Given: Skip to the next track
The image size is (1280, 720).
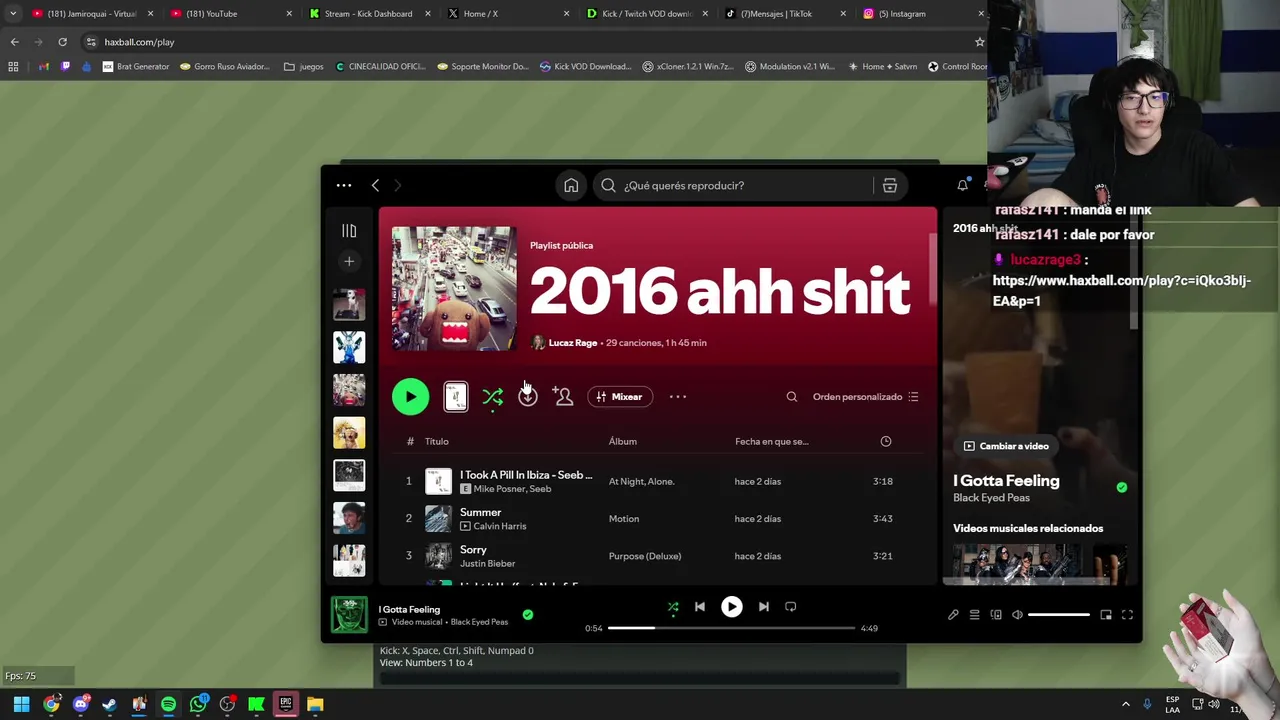Looking at the screenshot, I should (x=763, y=607).
